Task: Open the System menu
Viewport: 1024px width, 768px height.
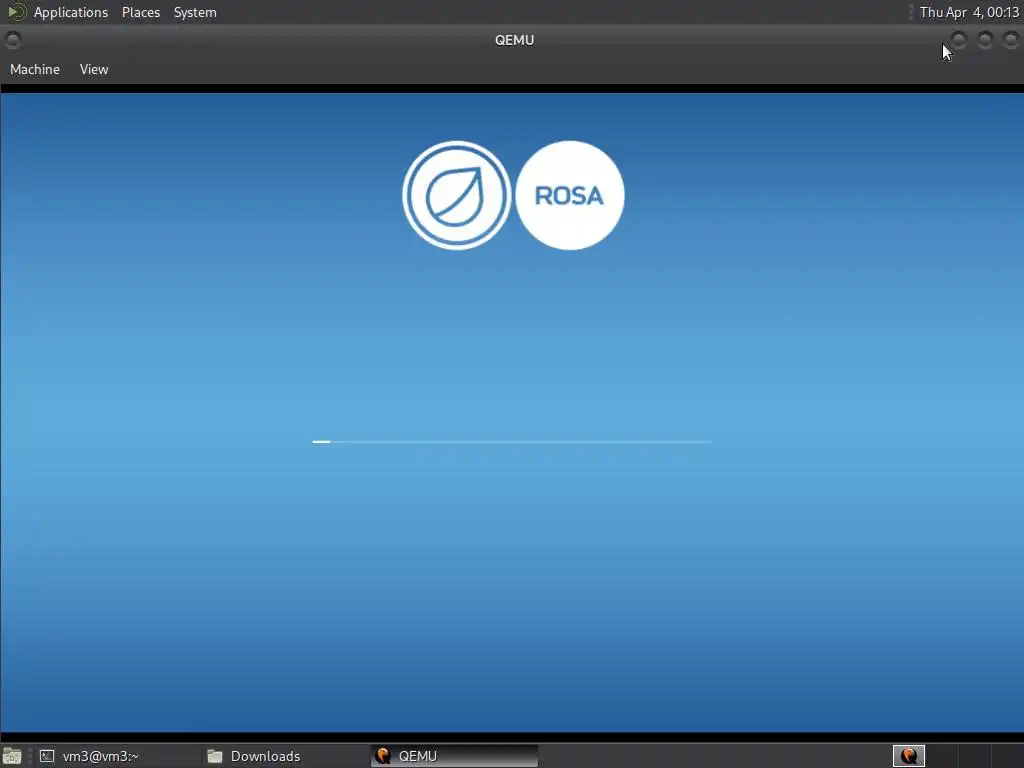Action: tap(195, 12)
